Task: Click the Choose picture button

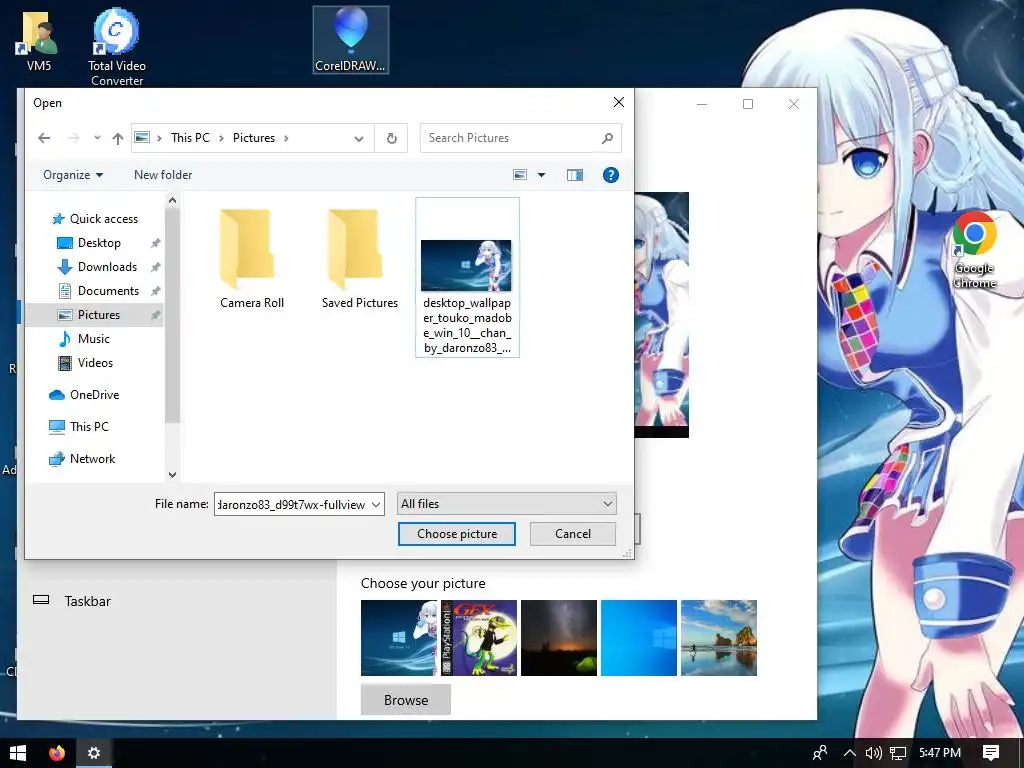Action: tap(457, 534)
